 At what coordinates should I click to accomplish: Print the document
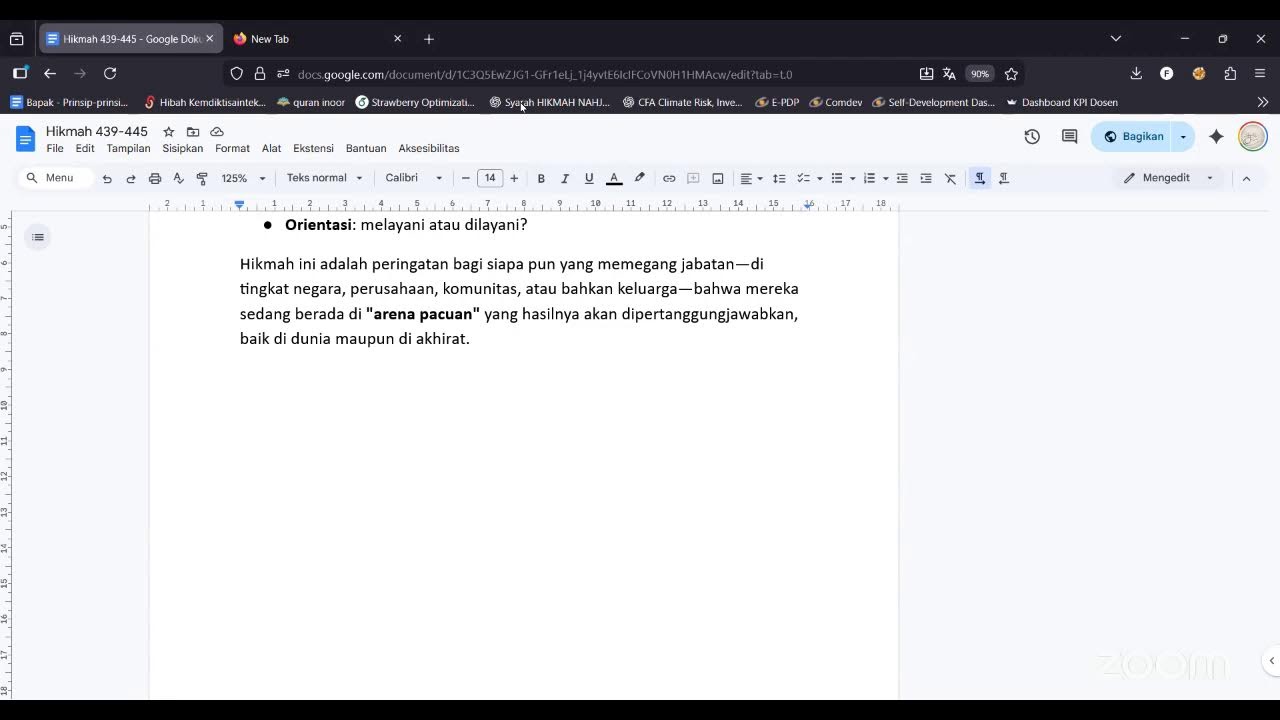coord(155,178)
